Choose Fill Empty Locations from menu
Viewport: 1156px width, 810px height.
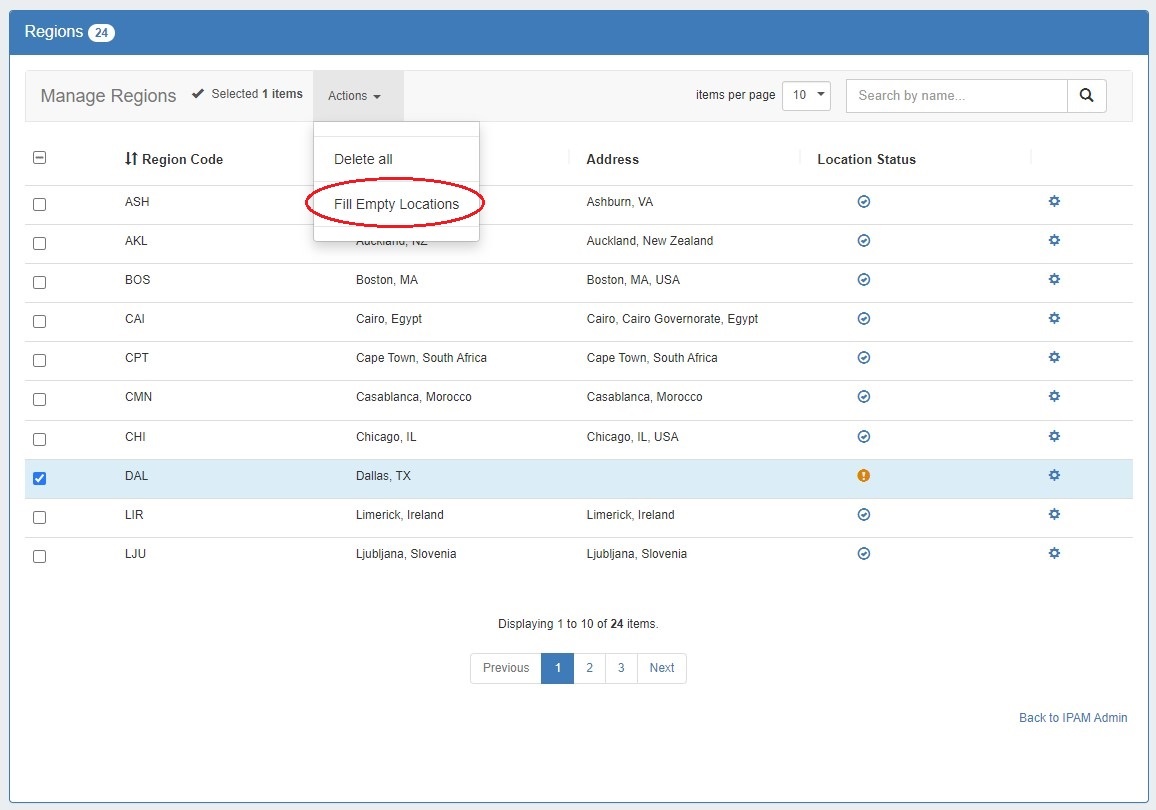point(396,204)
